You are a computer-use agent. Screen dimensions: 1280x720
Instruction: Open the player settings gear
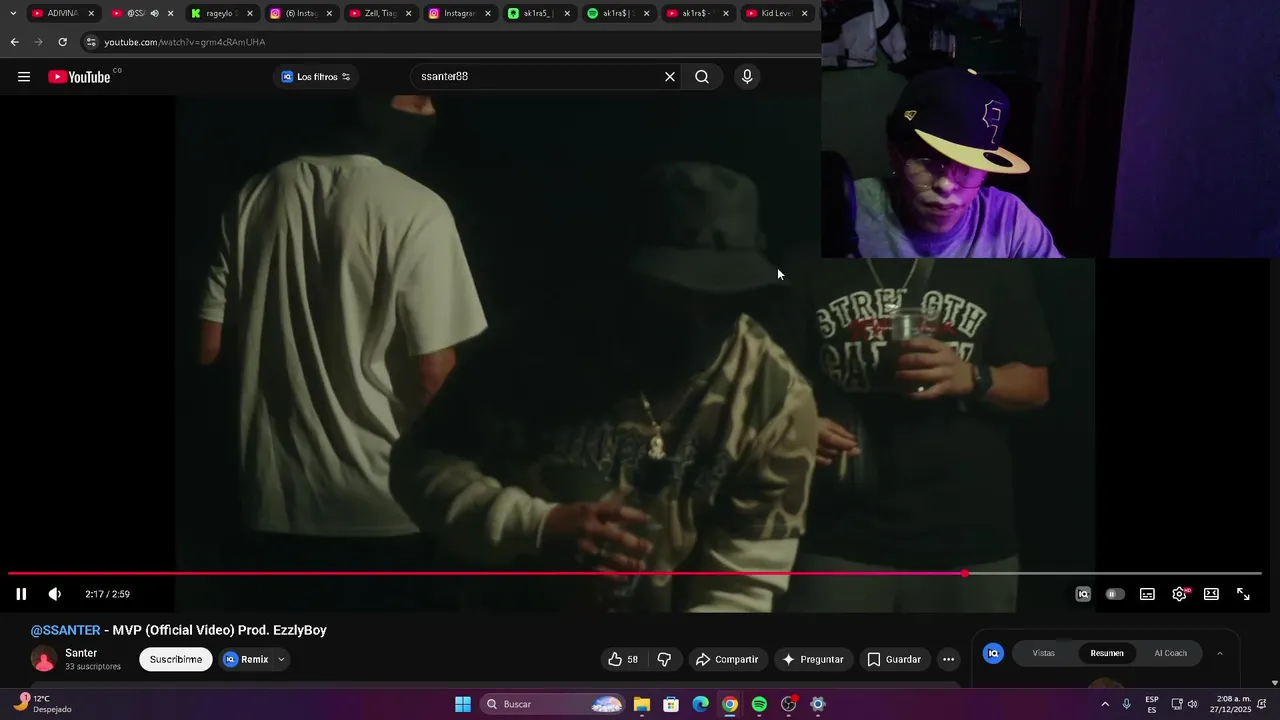coord(1180,594)
